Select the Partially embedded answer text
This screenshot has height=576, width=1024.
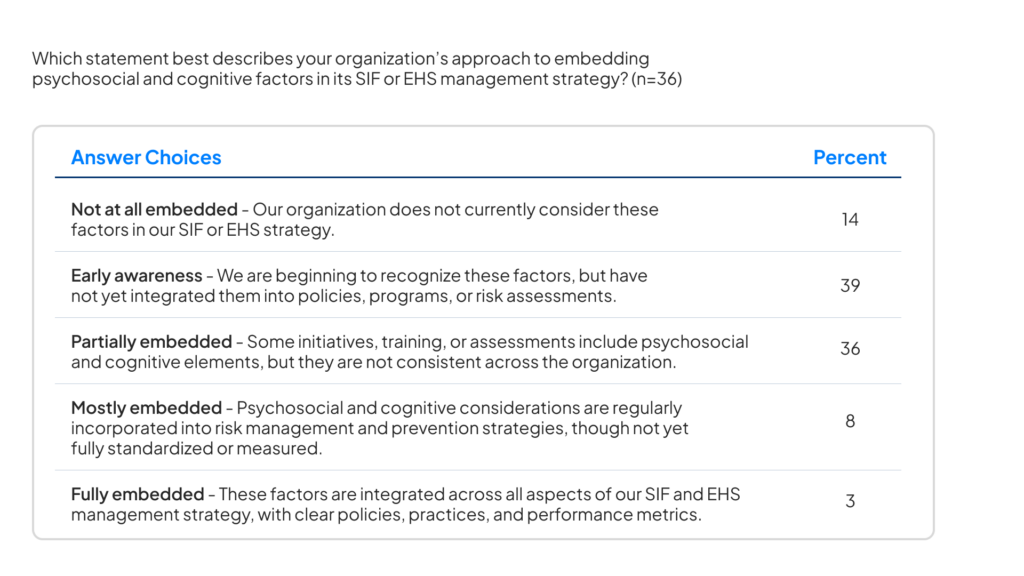point(409,351)
